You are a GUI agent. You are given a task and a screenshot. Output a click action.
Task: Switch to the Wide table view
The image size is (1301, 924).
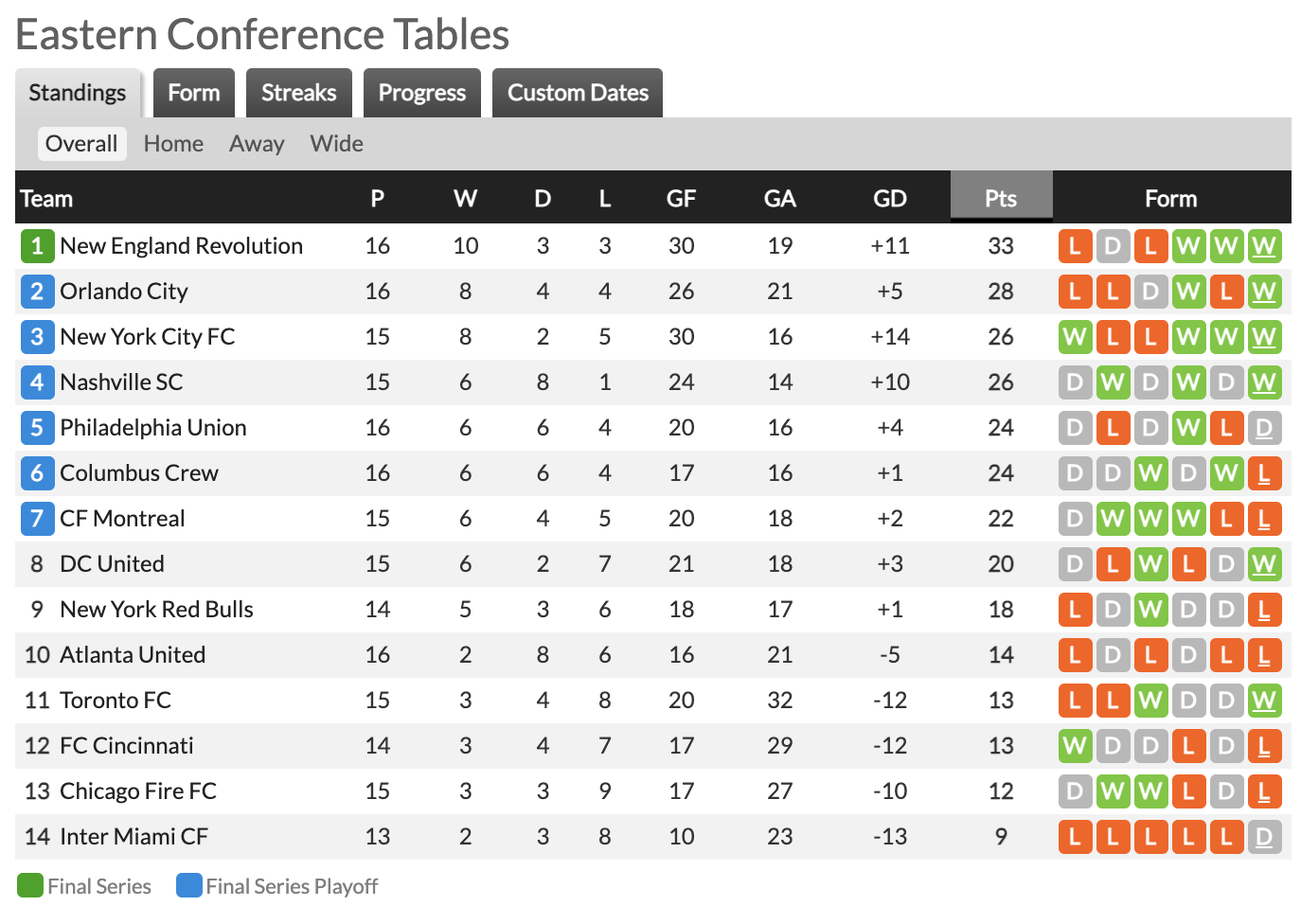point(337,144)
